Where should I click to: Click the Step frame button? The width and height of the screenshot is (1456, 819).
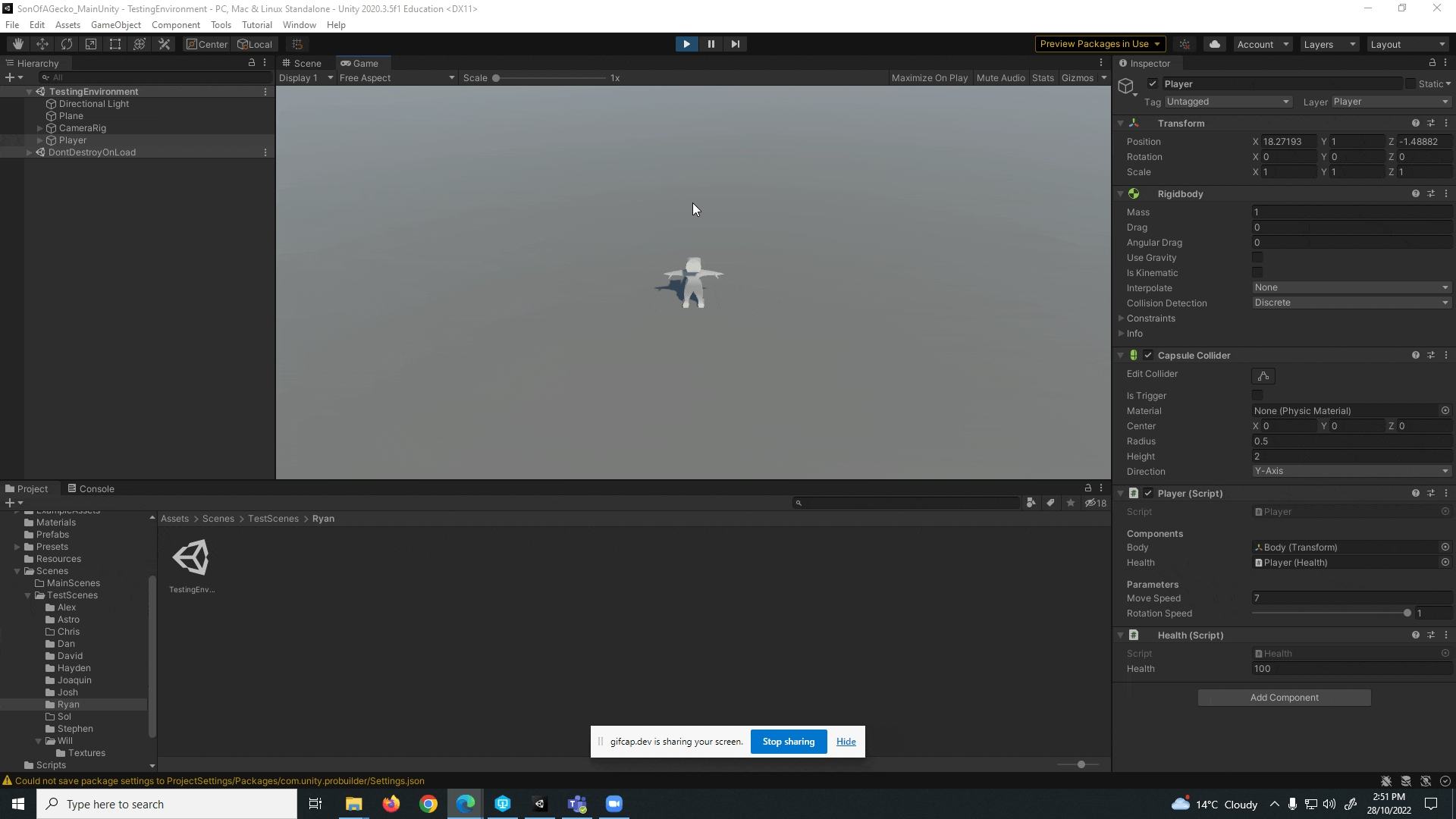pyautogui.click(x=735, y=44)
